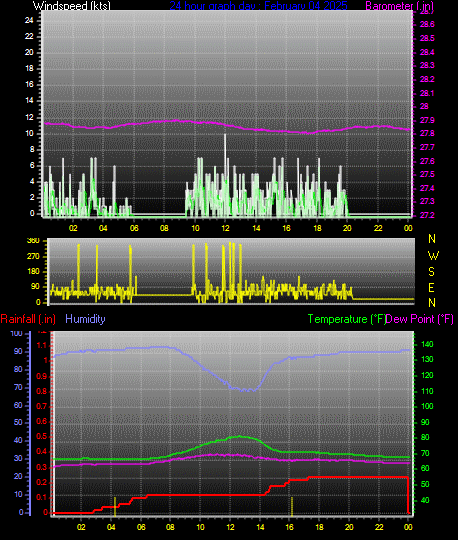Screen dimensions: 458x540
Task: Click the '24 hour graph day : February 04 2025' heading
Action: point(258,6)
